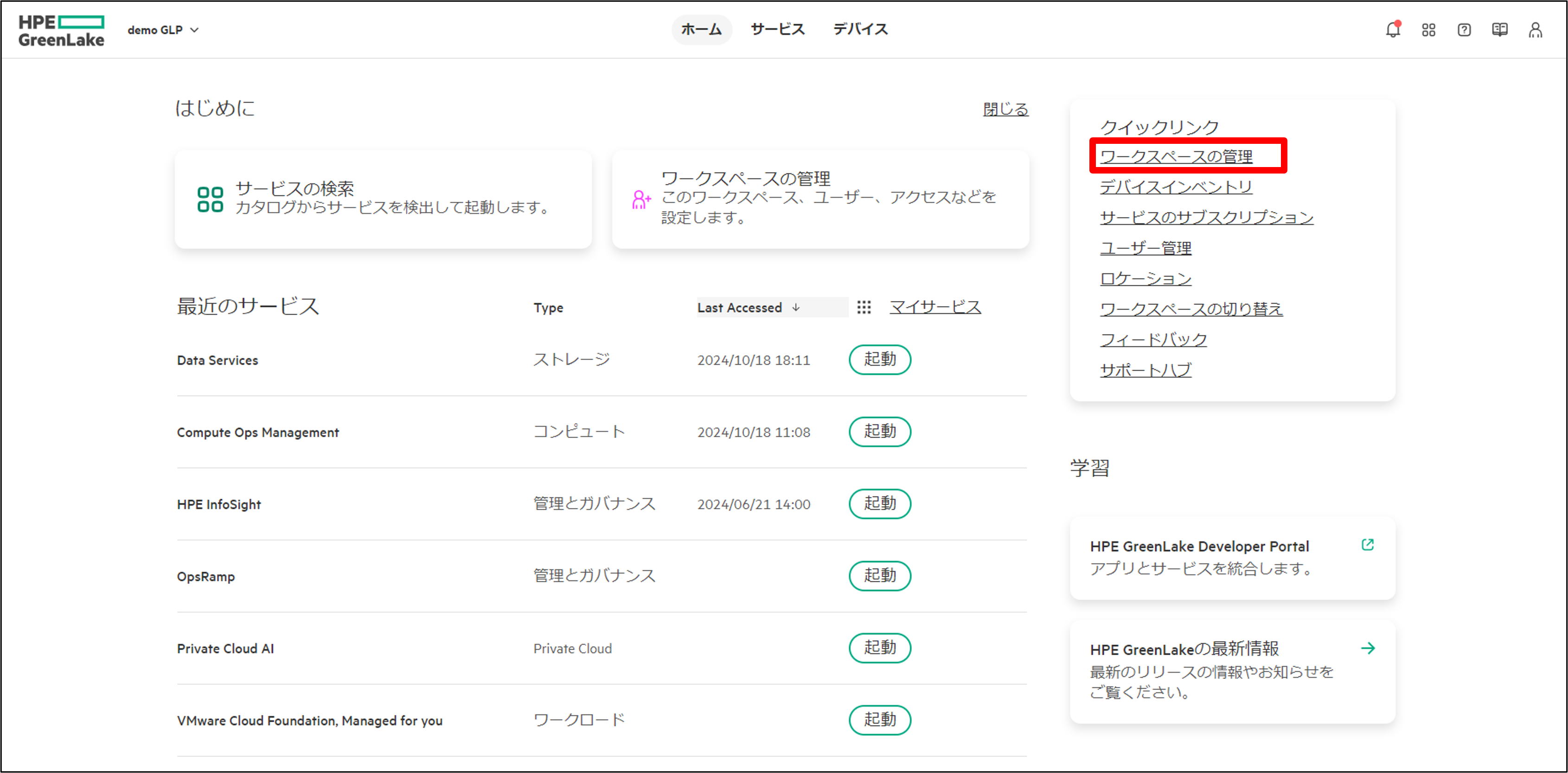Open the documentation book icon
The height and width of the screenshot is (773, 1568).
click(x=1500, y=30)
